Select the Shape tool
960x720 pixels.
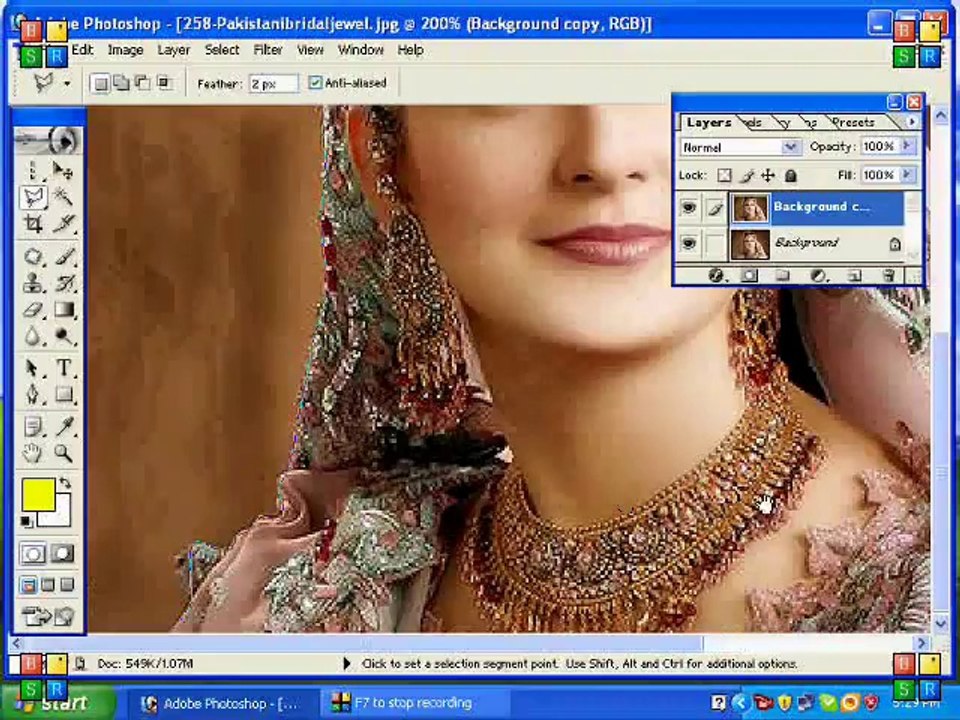(64, 394)
